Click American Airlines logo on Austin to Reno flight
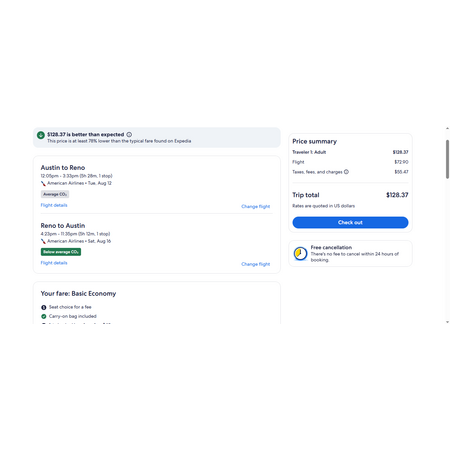This screenshot has width=450, height=450. pyautogui.click(x=43, y=183)
